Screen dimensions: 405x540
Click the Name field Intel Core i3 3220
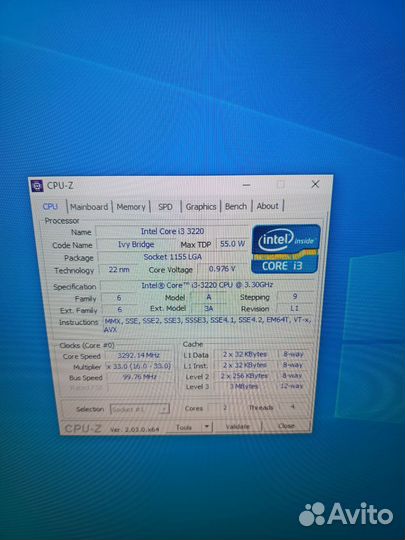click(172, 231)
